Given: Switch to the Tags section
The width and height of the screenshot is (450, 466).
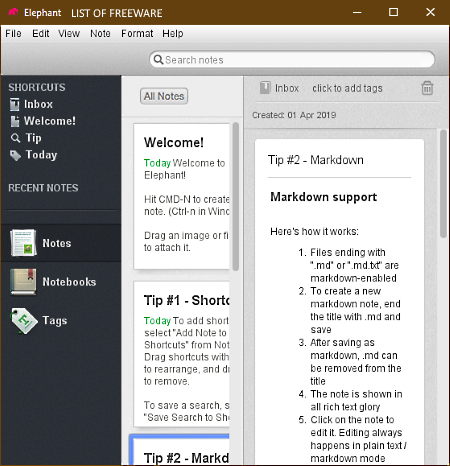Looking at the screenshot, I should pyautogui.click(x=55, y=321).
